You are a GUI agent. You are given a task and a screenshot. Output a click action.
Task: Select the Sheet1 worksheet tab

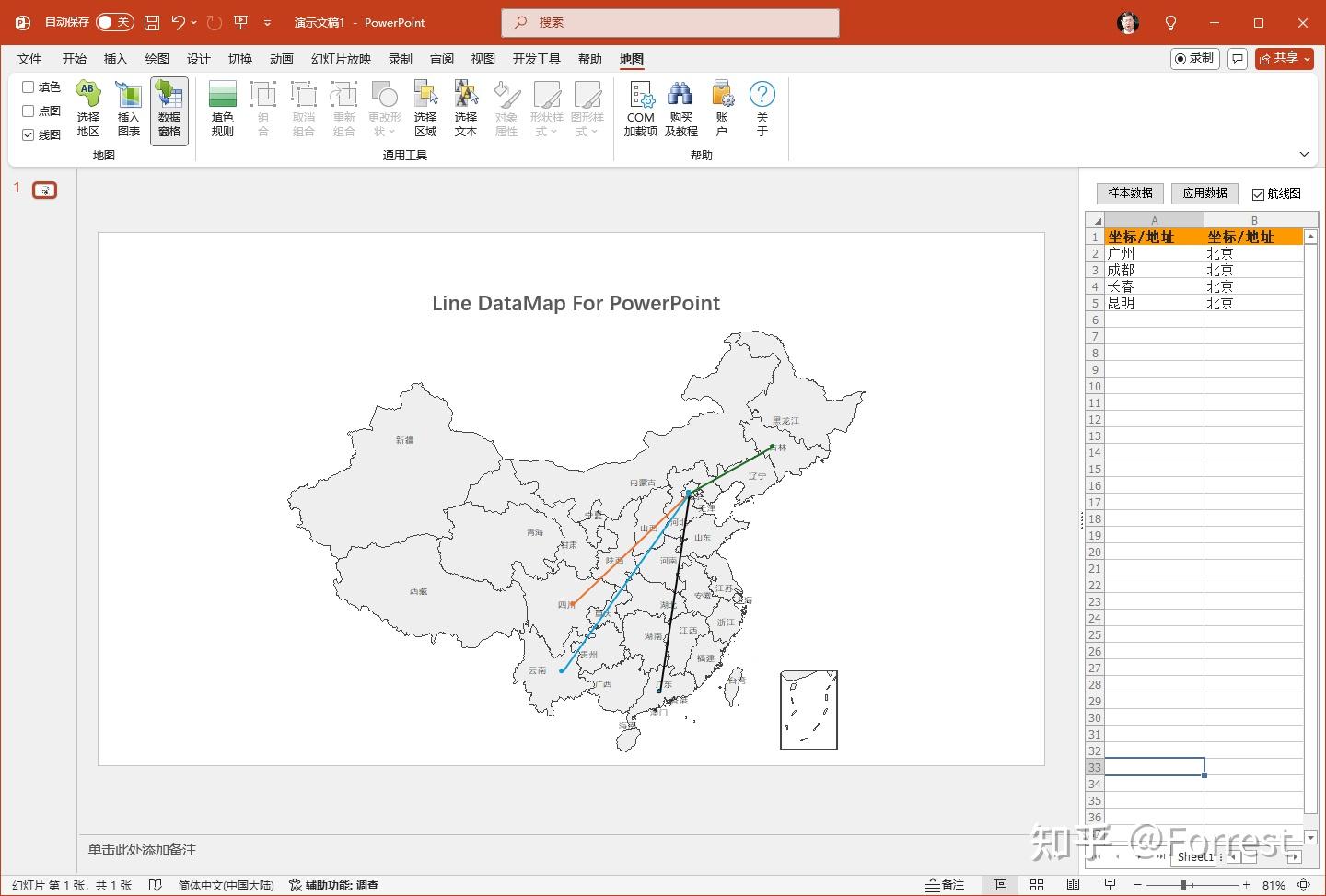[1195, 856]
